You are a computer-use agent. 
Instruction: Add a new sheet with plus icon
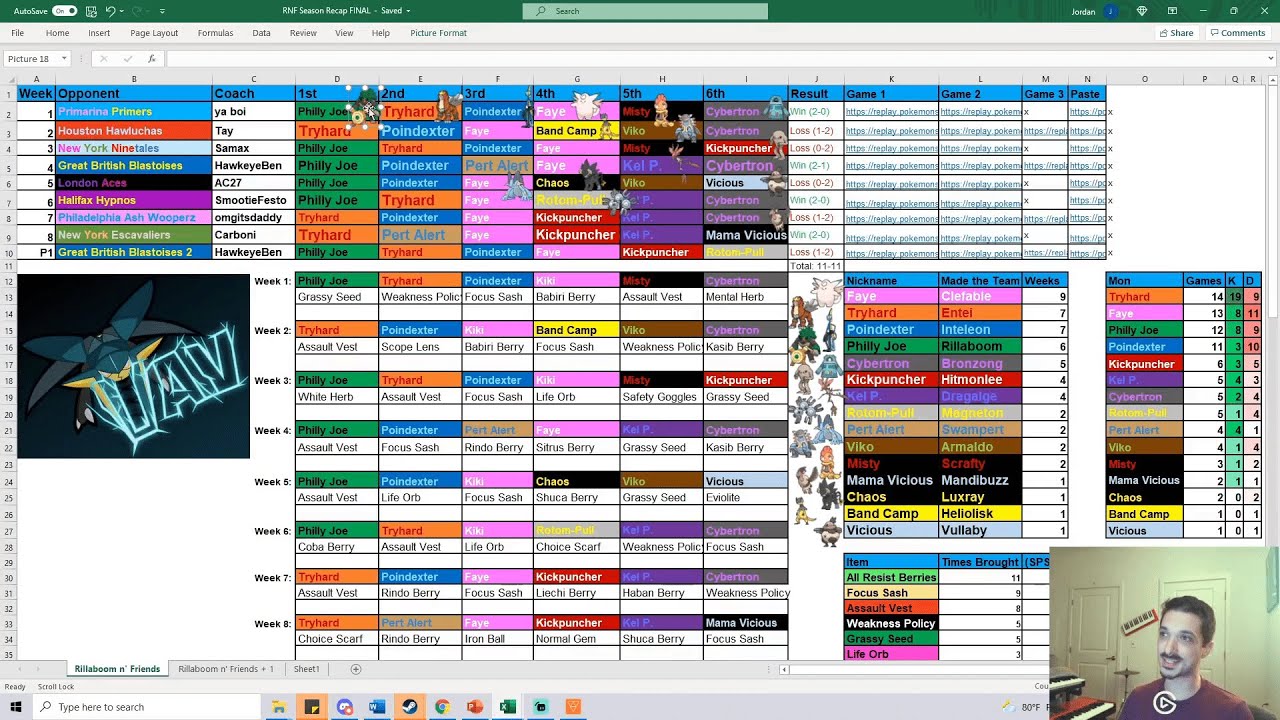pyautogui.click(x=355, y=669)
